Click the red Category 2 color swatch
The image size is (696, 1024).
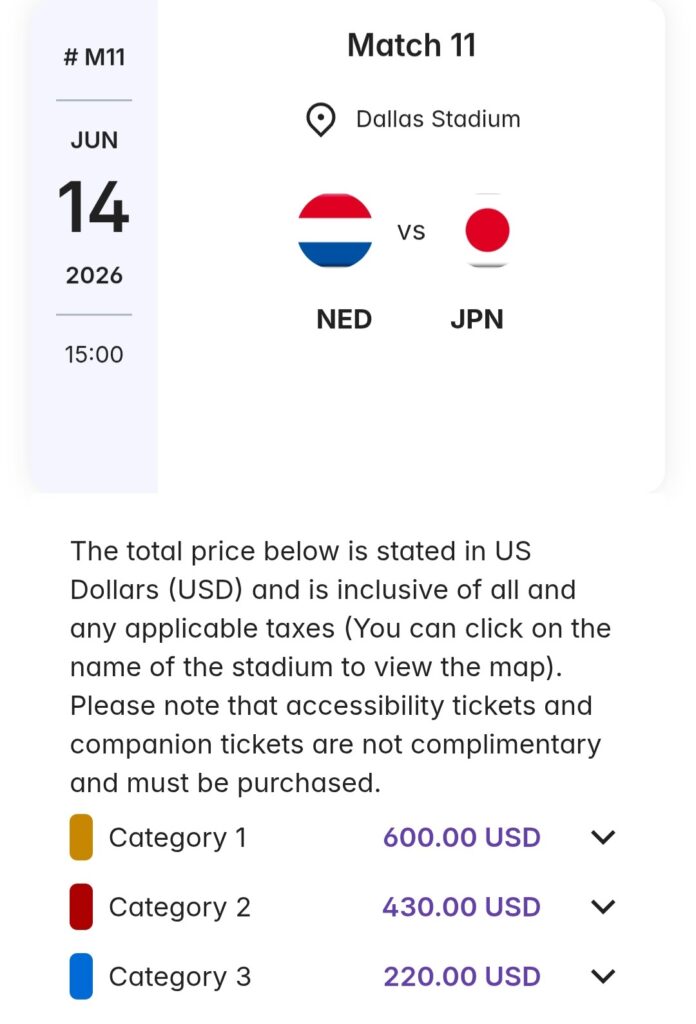point(82,907)
